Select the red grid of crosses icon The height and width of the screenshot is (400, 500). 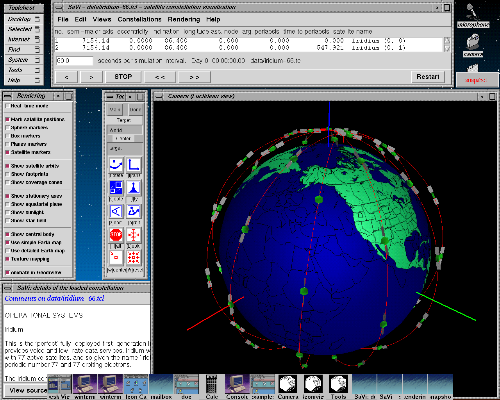(134, 257)
